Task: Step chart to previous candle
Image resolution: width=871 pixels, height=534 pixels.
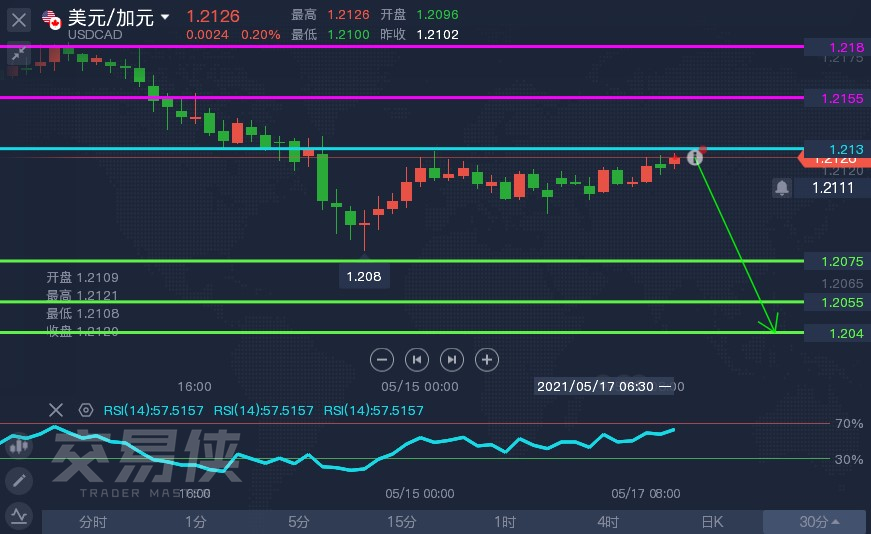Action: pos(417,360)
